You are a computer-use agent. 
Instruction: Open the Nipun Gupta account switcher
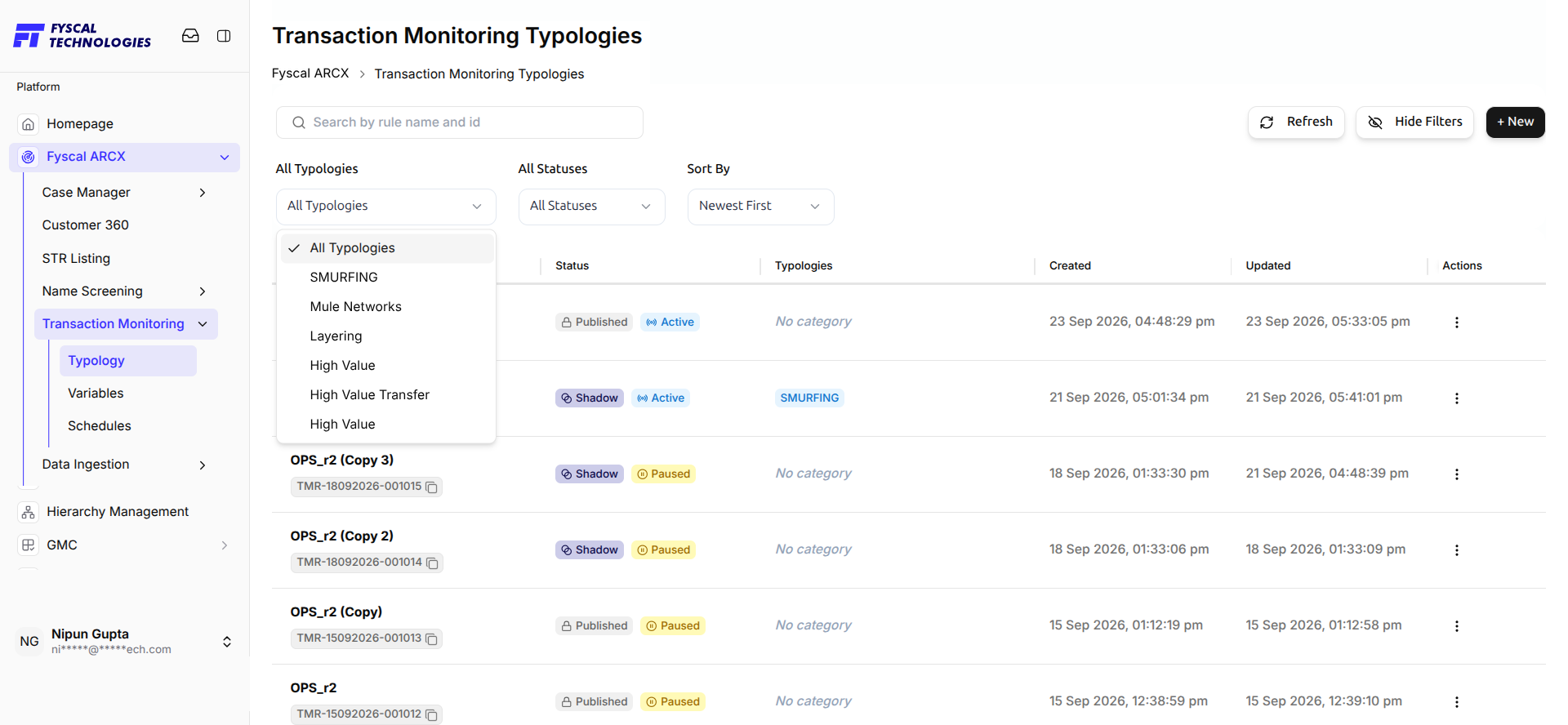[227, 642]
